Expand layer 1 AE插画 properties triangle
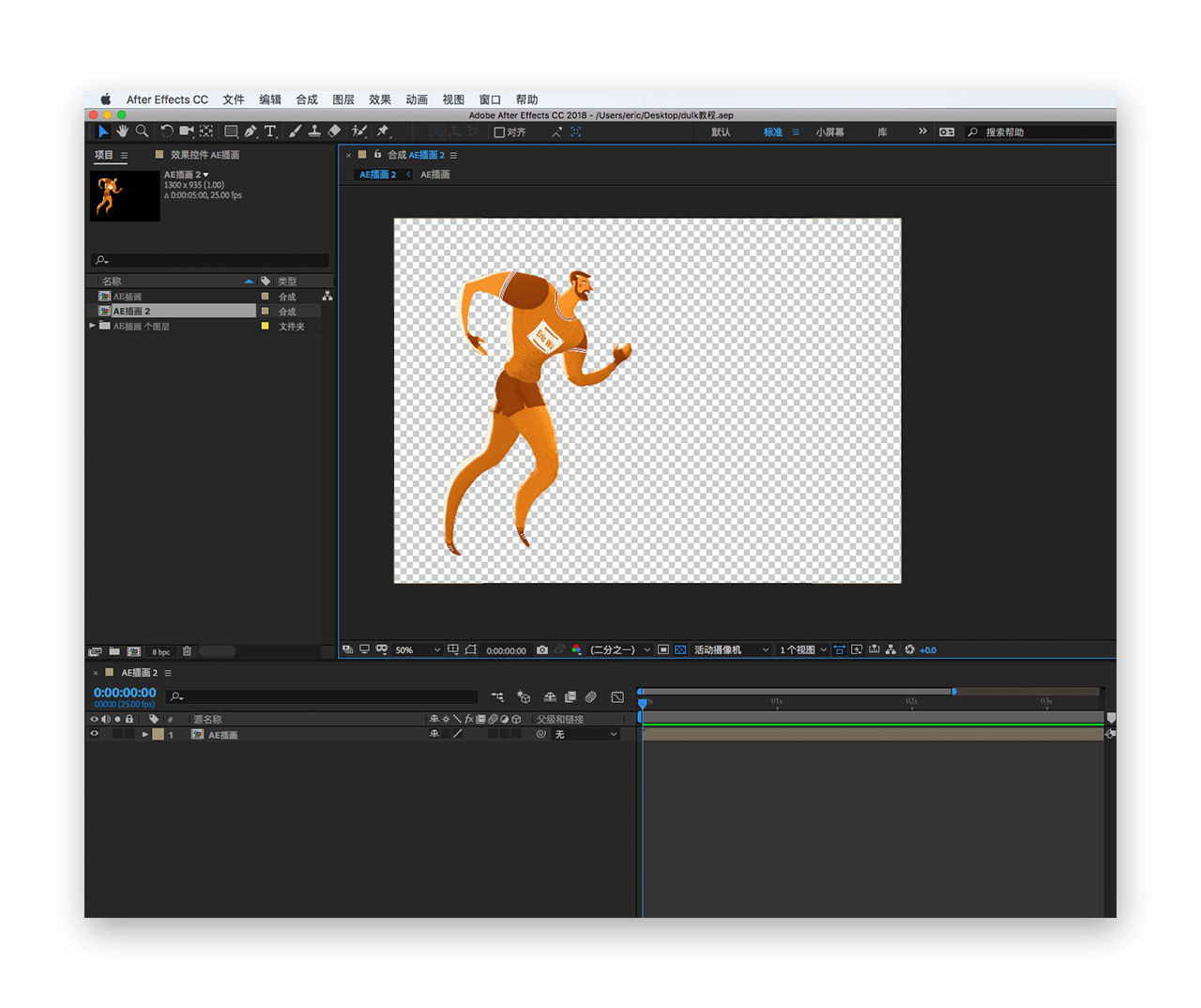The image size is (1201, 1008). click(145, 734)
